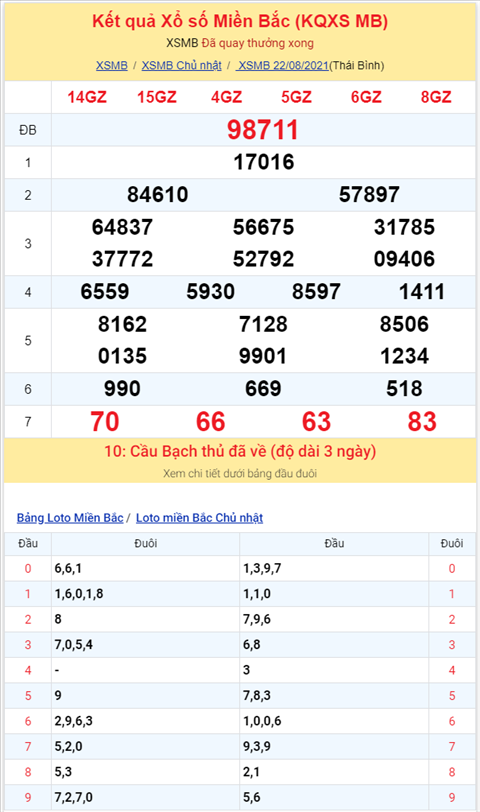The width and height of the screenshot is (480, 812).
Task: Click third prize number 09406
Action: (x=404, y=259)
